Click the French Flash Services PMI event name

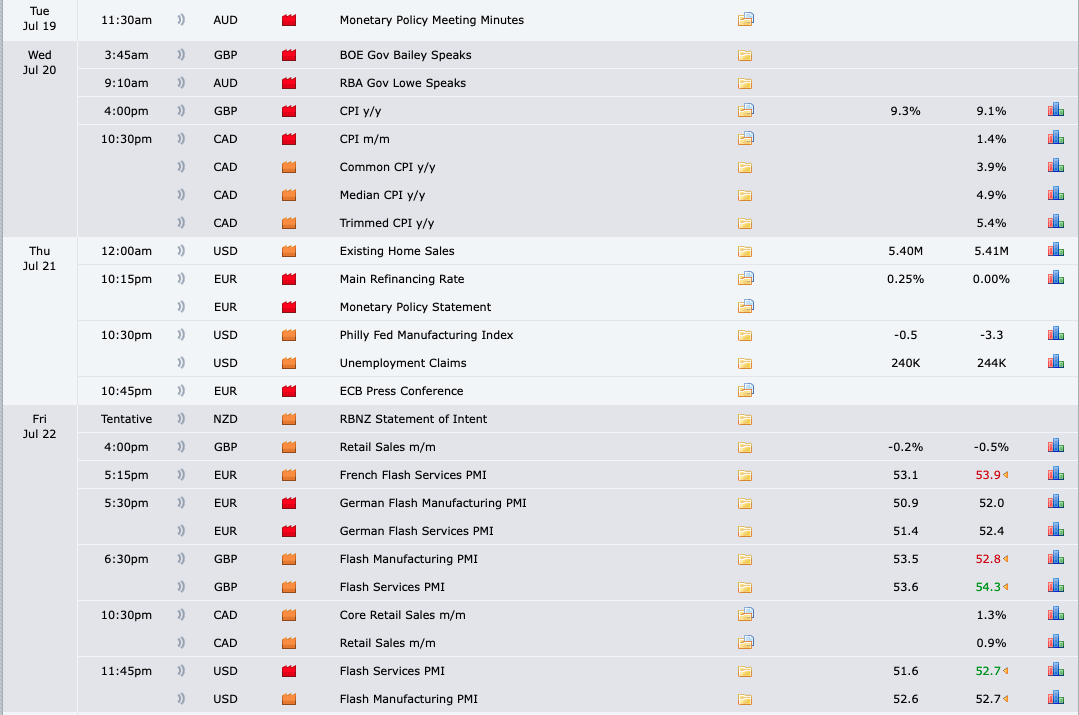tap(413, 475)
